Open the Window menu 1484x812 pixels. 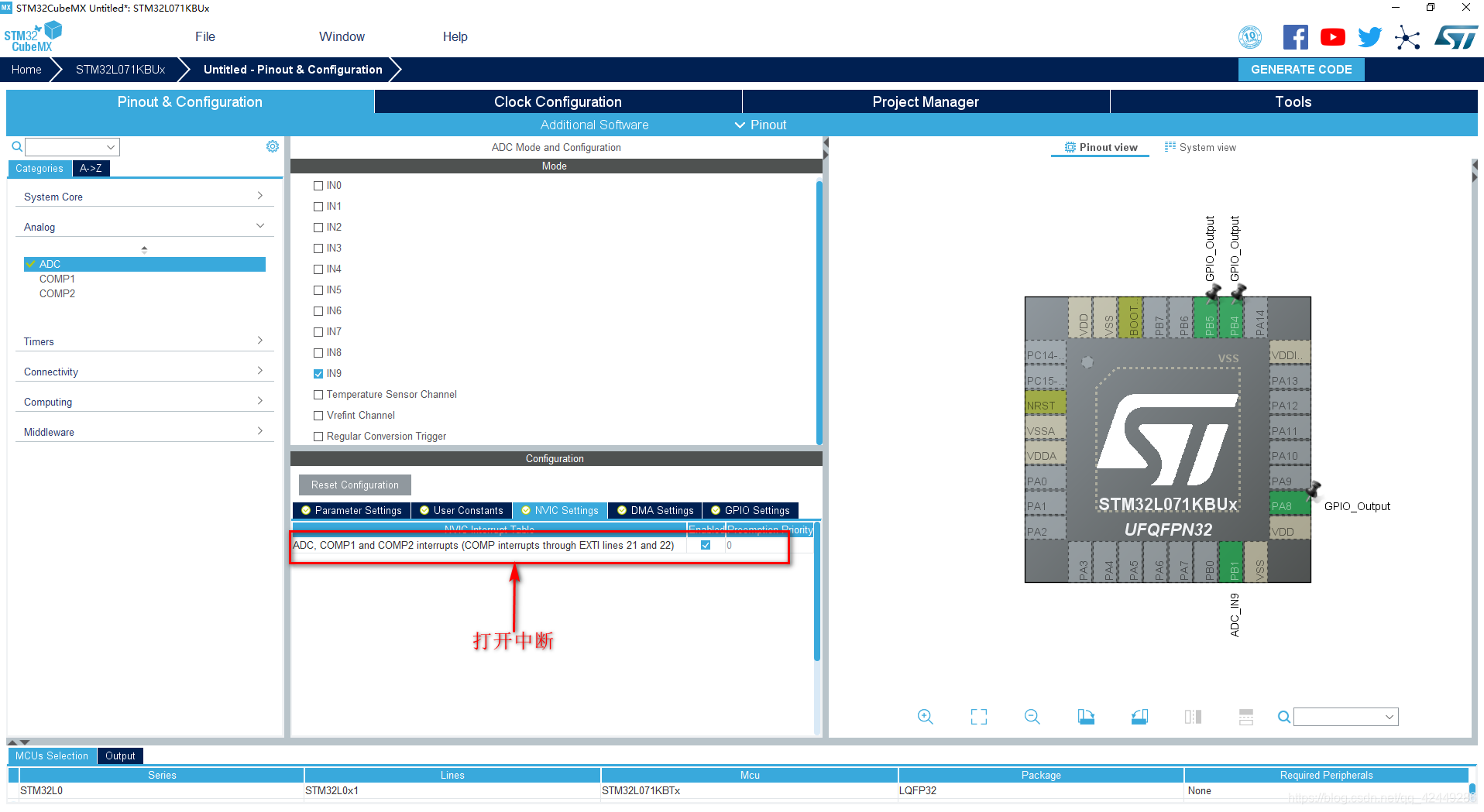coord(342,36)
